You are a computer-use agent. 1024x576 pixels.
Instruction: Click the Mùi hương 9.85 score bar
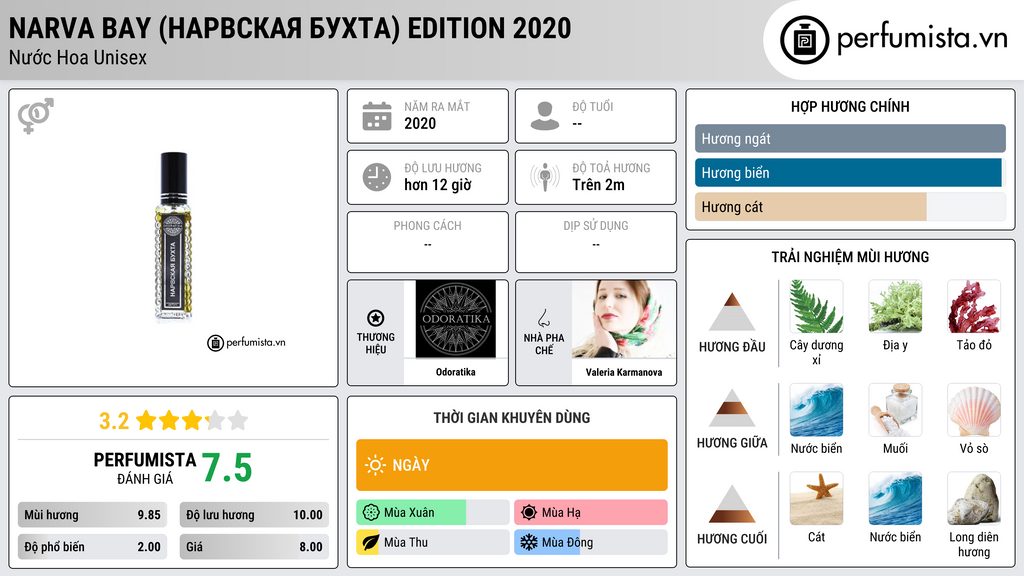[92, 515]
